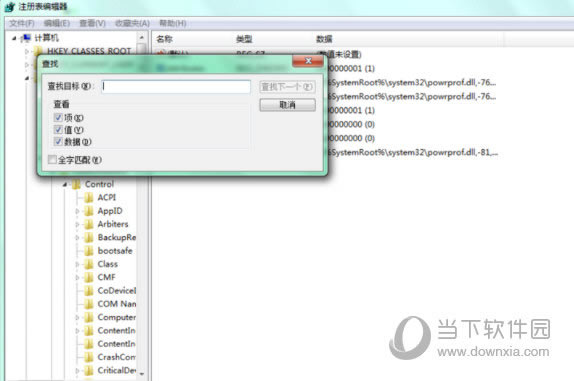This screenshot has width=574, height=381.
Task: Click the computer icon at the tree root
Action: tap(26, 38)
